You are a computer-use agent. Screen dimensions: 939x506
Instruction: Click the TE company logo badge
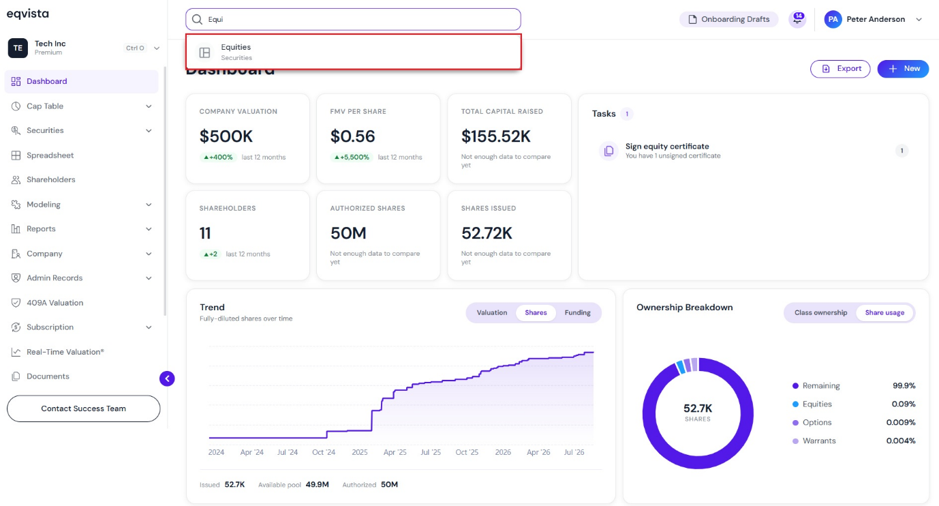pos(17,48)
